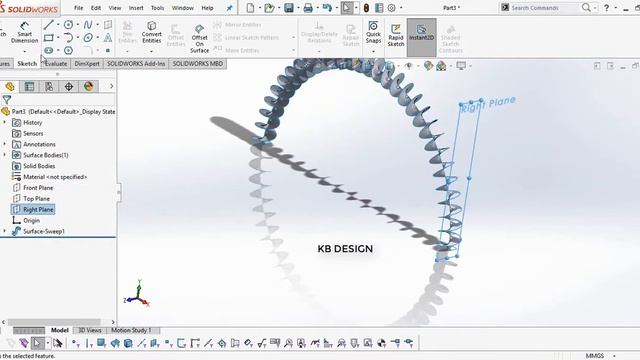Expand the Surface-Sweep1 feature
Screen dimensions: 640x360
(4, 231)
